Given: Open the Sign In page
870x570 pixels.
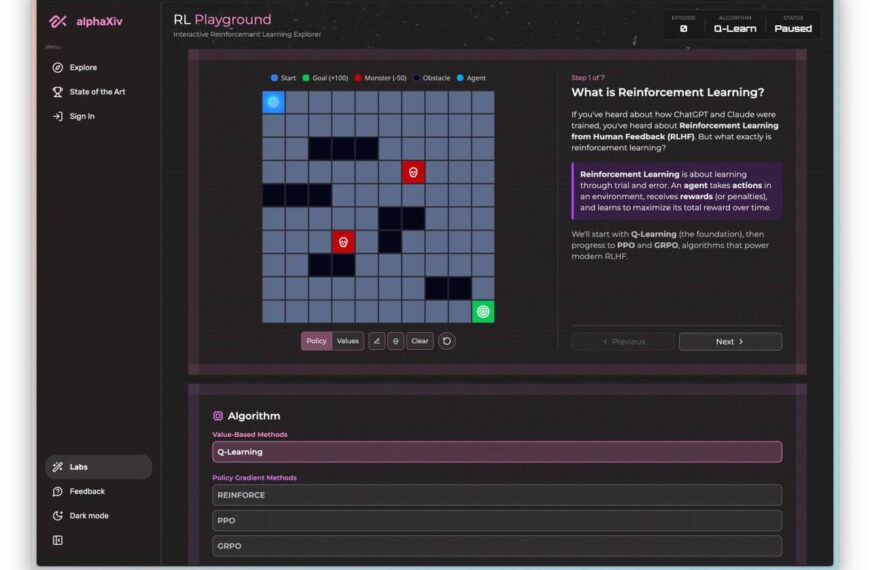Looking at the screenshot, I should (82, 116).
